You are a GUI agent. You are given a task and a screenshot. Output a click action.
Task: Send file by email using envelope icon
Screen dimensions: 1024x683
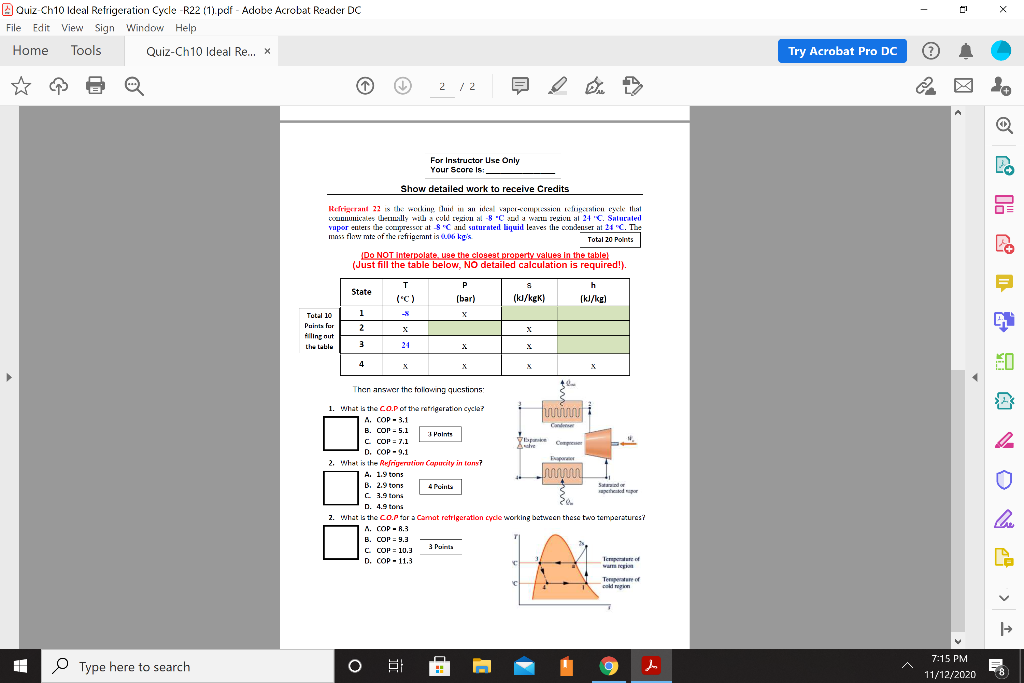click(x=963, y=86)
